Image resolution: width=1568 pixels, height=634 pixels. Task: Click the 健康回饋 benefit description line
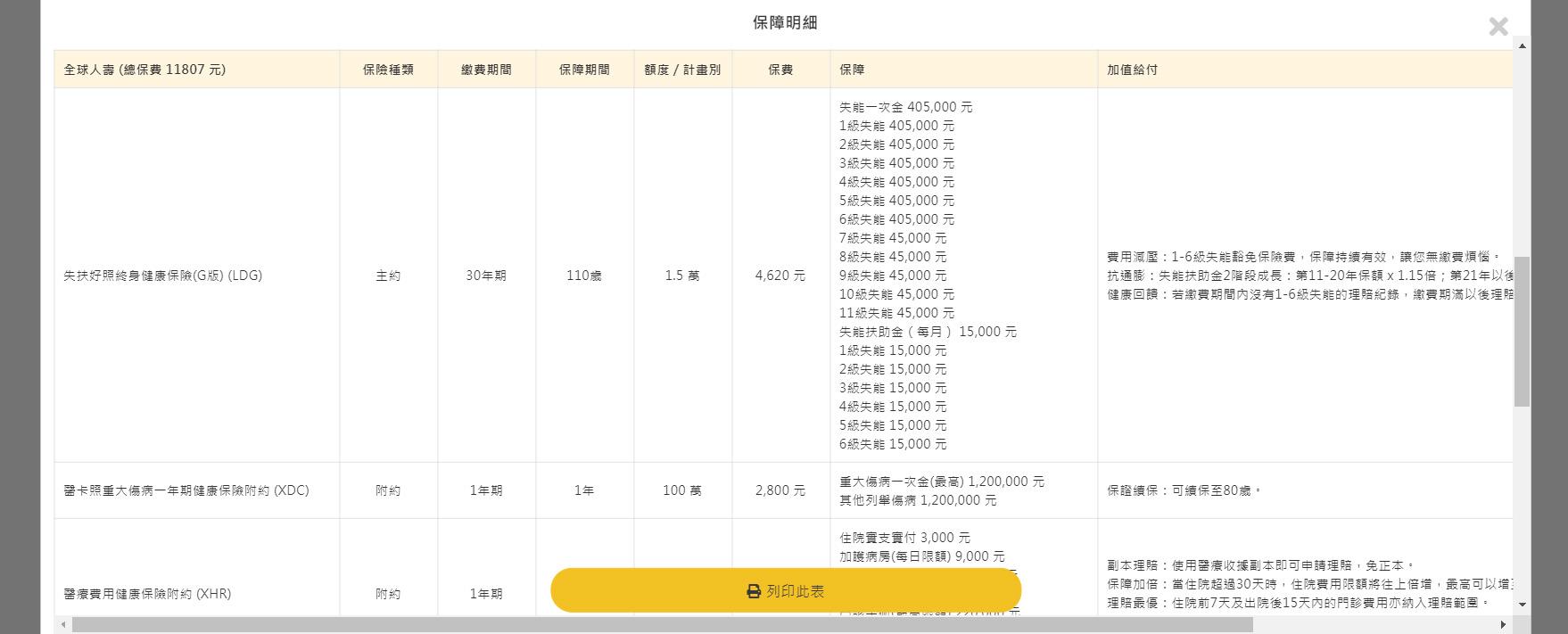point(1310,294)
